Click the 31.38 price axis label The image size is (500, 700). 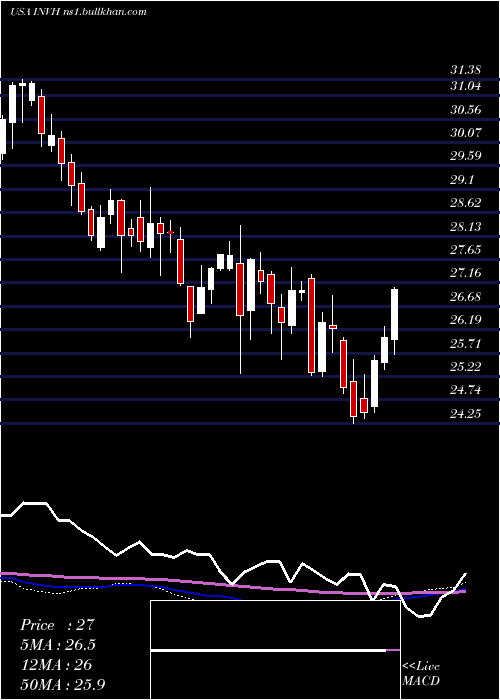coord(465,70)
